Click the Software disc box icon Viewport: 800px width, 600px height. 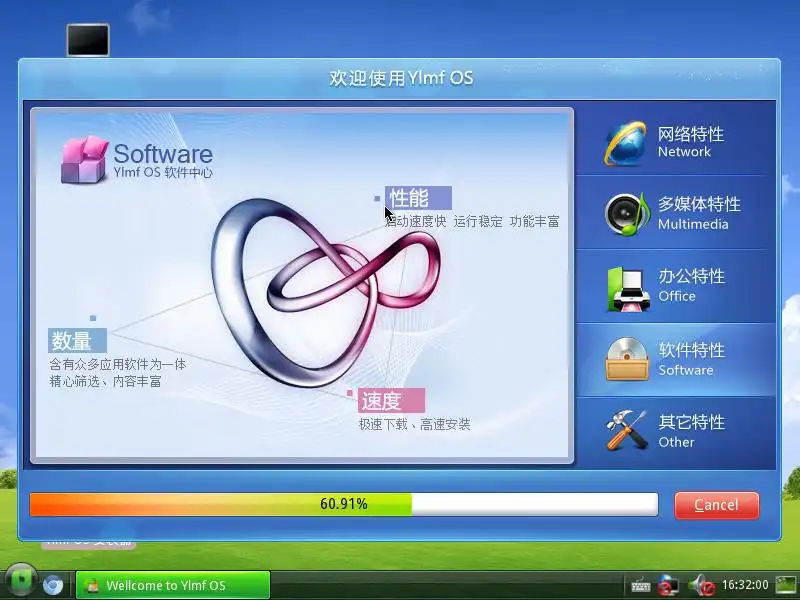(x=627, y=359)
